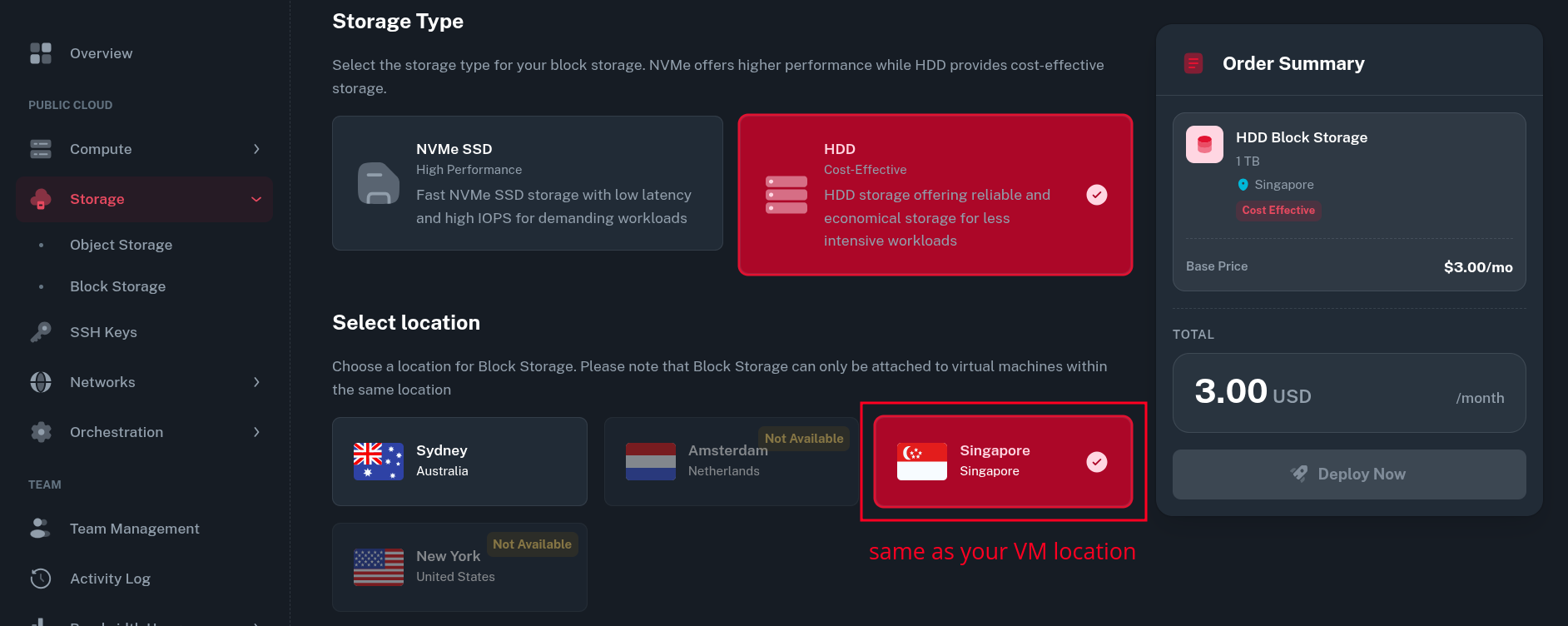Select the Singapore location checkmark
This screenshot has height=626, width=1568.
pos(1097,462)
